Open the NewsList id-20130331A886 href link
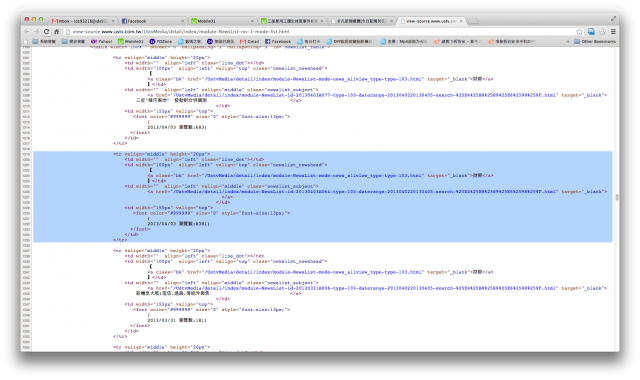 (365, 288)
